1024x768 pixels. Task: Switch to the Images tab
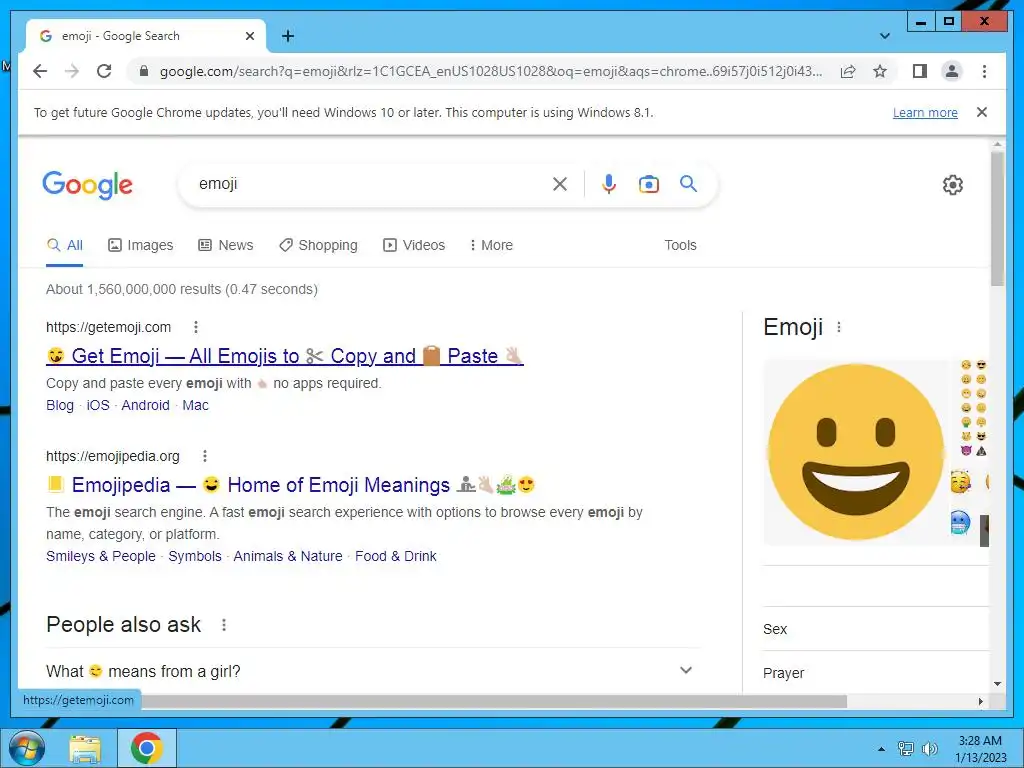point(140,246)
